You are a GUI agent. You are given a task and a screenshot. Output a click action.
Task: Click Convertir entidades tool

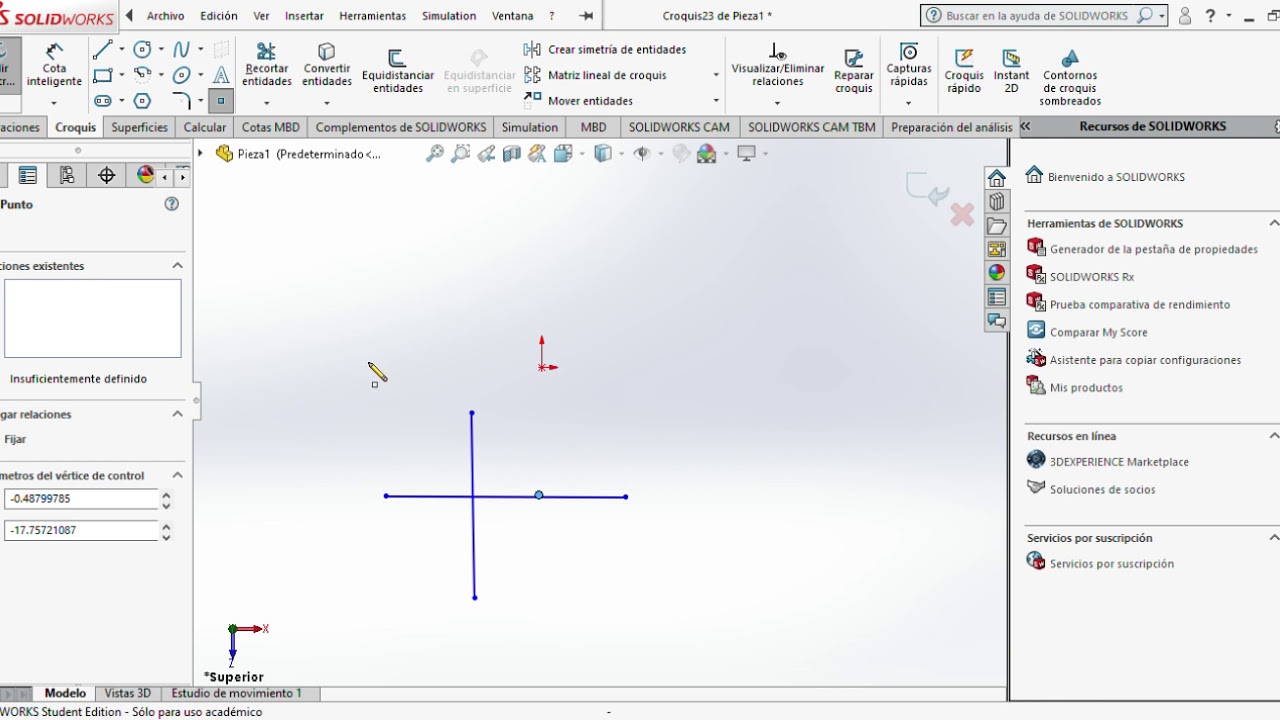pos(327,65)
